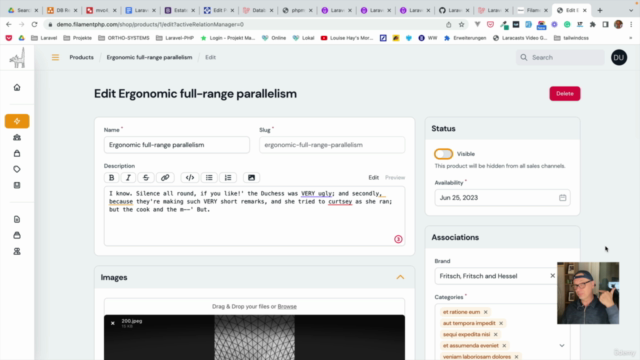Go back in browser history
Image resolution: width=640 pixels, height=360 pixels.
(x=9, y=24)
